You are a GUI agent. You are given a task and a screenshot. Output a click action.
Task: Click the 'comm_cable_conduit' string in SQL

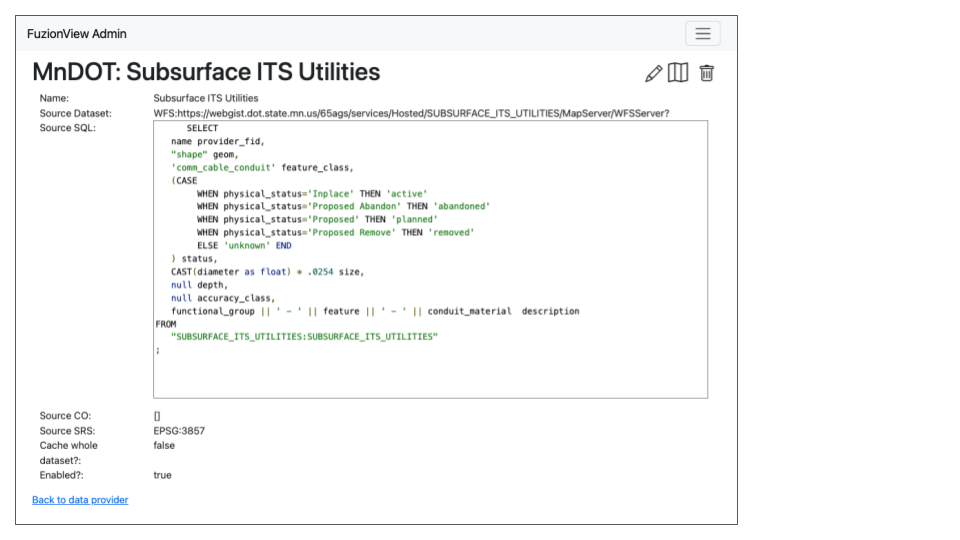223,168
